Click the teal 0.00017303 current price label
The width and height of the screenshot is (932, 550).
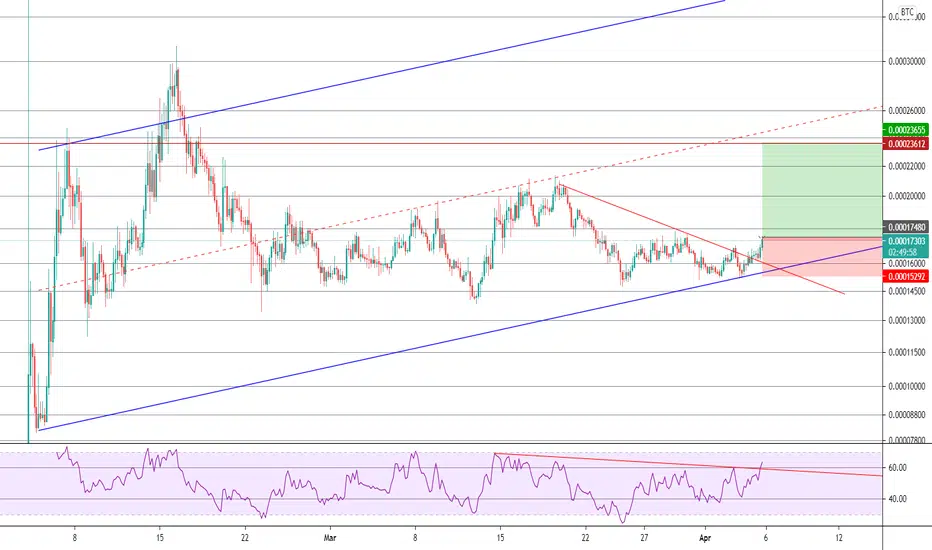(x=905, y=241)
